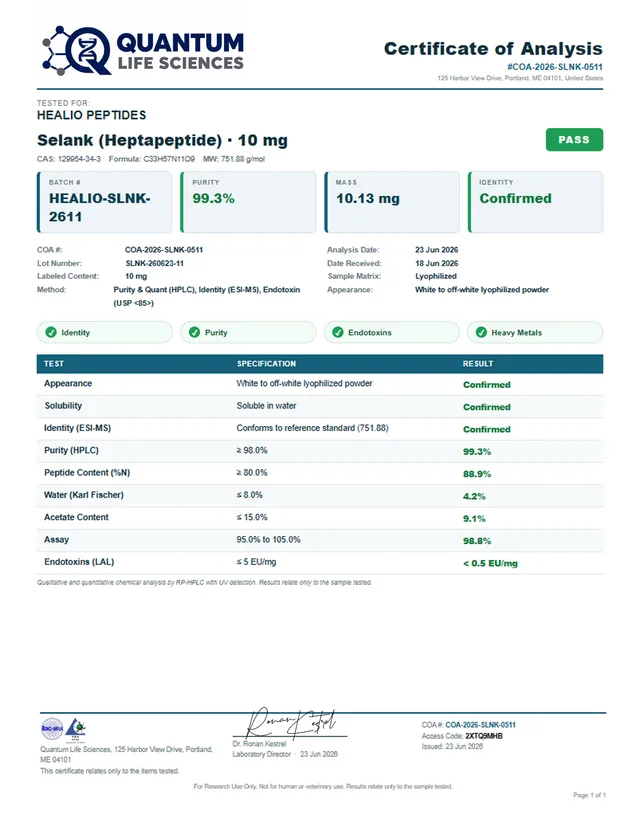Click the Sample Matrix value Lyophilized

point(436,276)
